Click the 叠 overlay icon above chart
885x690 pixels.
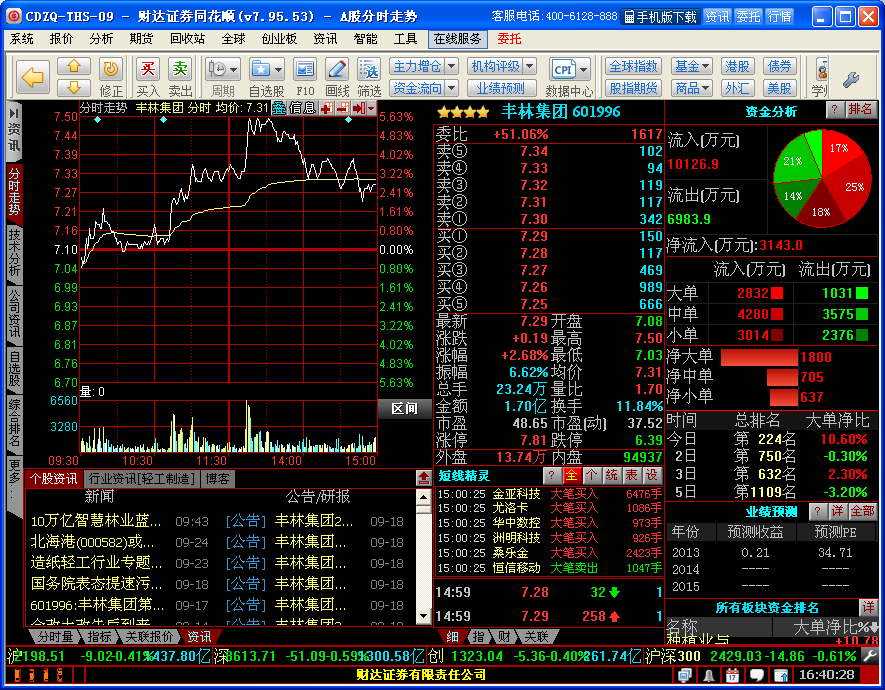[x=278, y=108]
